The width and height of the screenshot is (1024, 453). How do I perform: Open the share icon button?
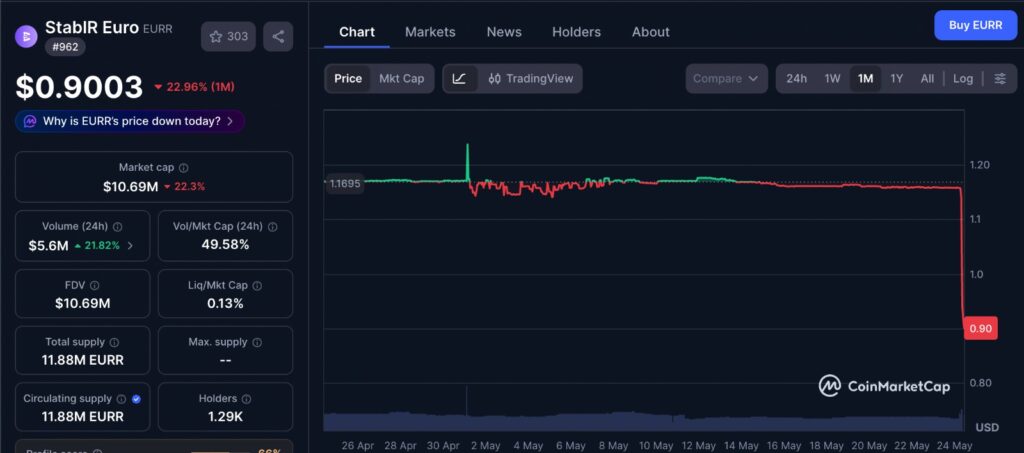(x=278, y=37)
